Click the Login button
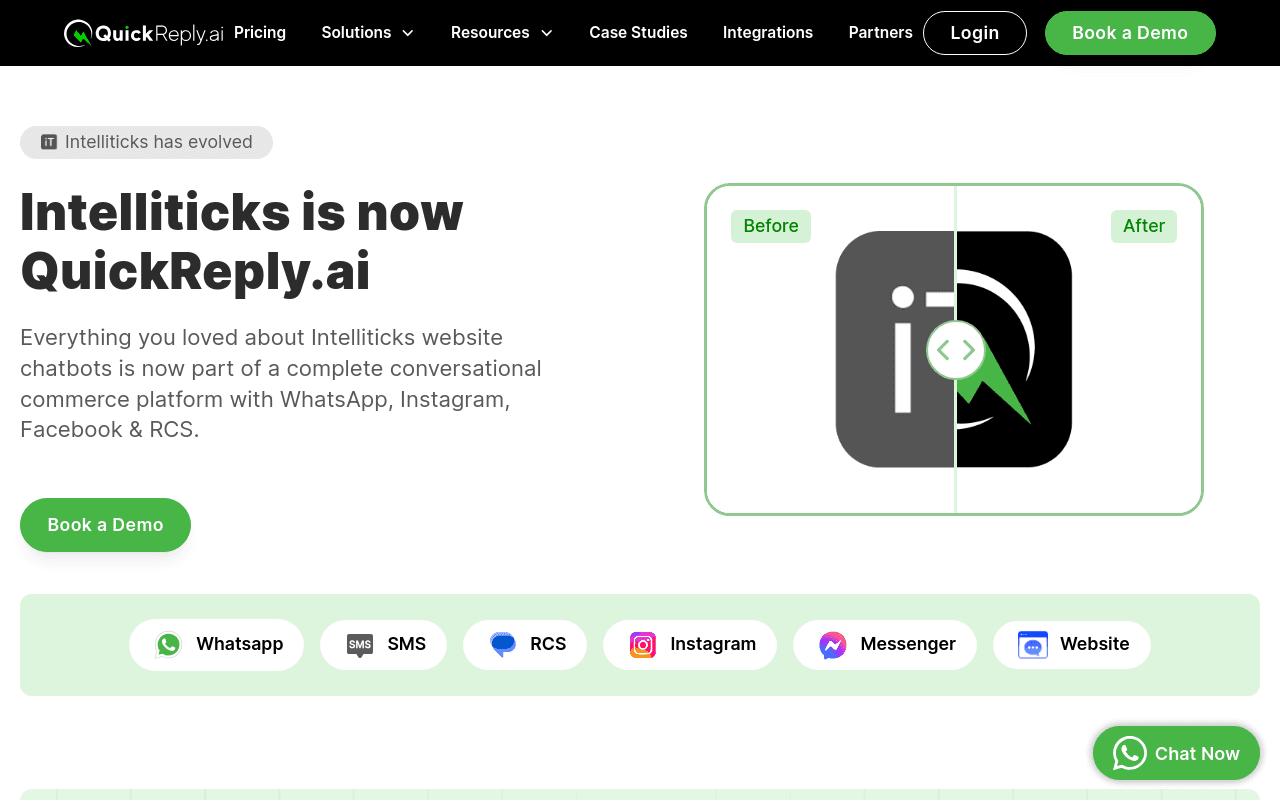 coord(975,33)
